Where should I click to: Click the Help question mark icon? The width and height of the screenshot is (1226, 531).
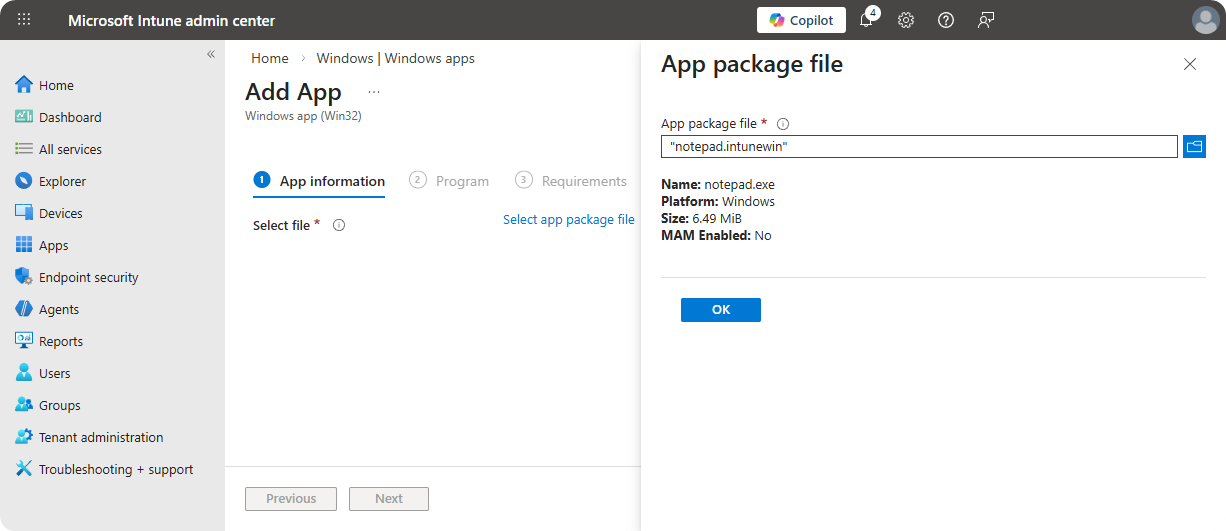tap(946, 20)
